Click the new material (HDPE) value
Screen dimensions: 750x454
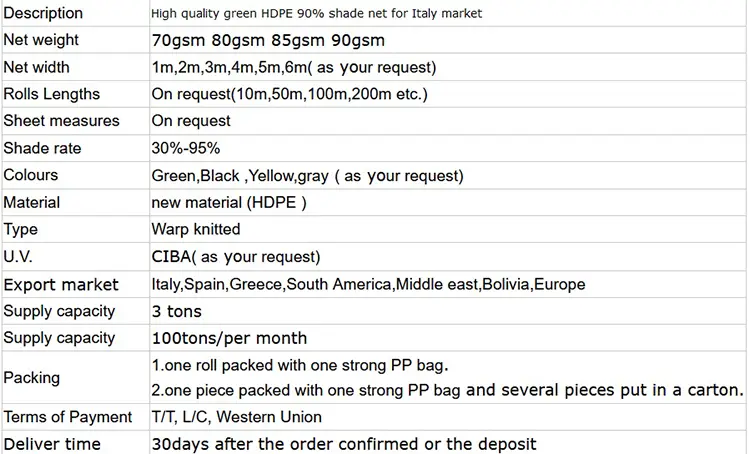[228, 202]
